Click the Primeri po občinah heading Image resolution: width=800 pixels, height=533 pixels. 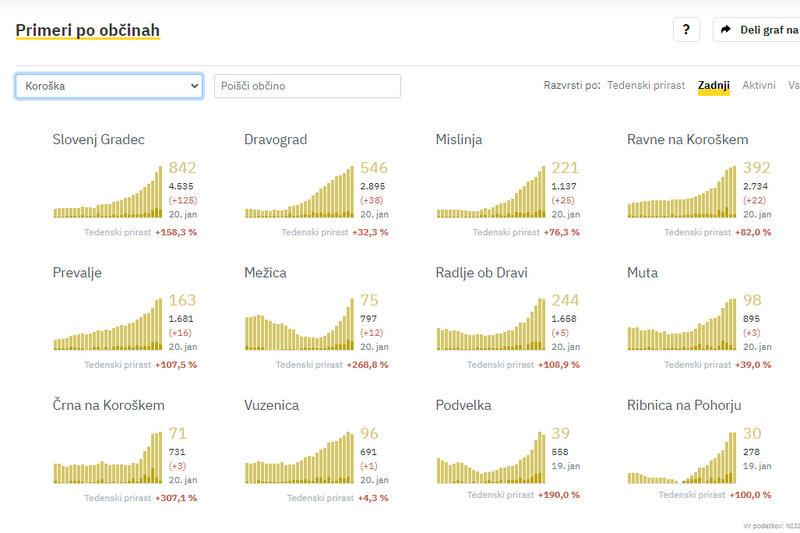click(x=88, y=30)
